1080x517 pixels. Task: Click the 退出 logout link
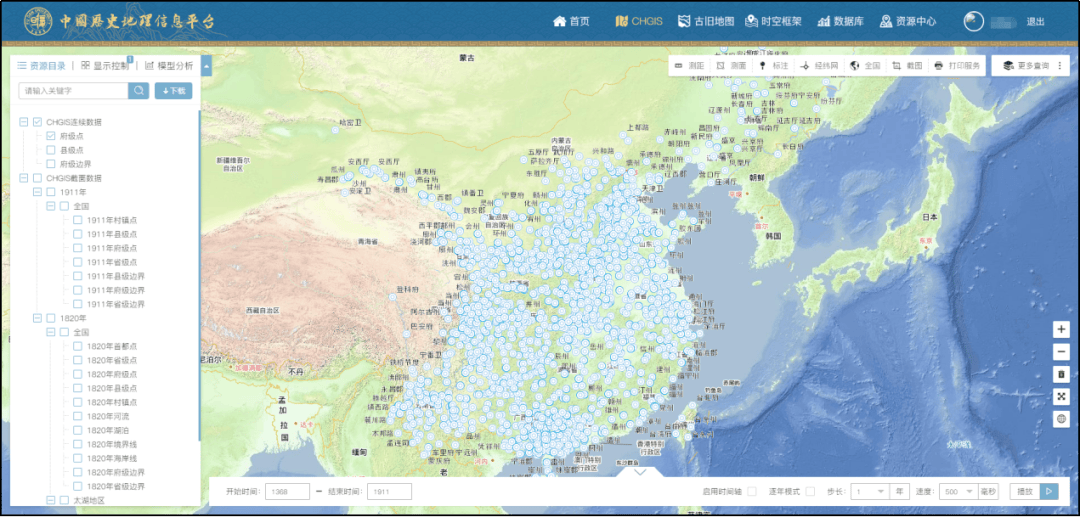[x=1036, y=21]
